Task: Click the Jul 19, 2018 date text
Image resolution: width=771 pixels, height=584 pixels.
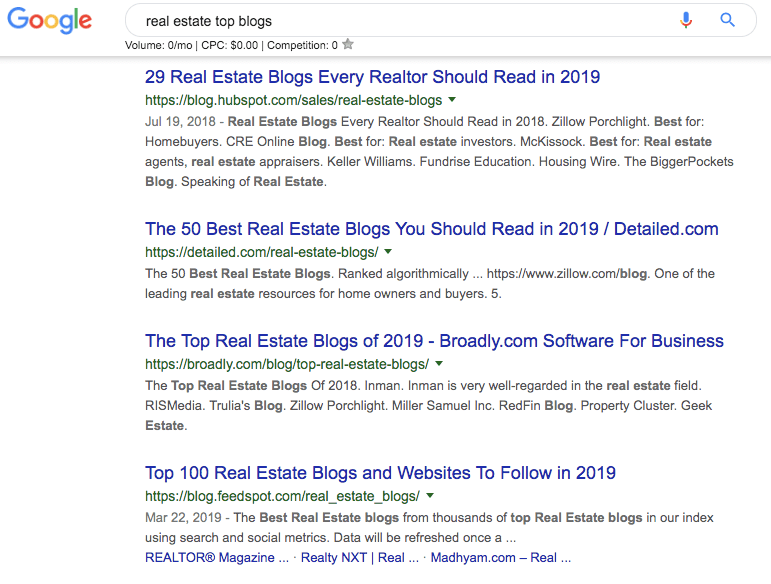Action: click(x=180, y=121)
